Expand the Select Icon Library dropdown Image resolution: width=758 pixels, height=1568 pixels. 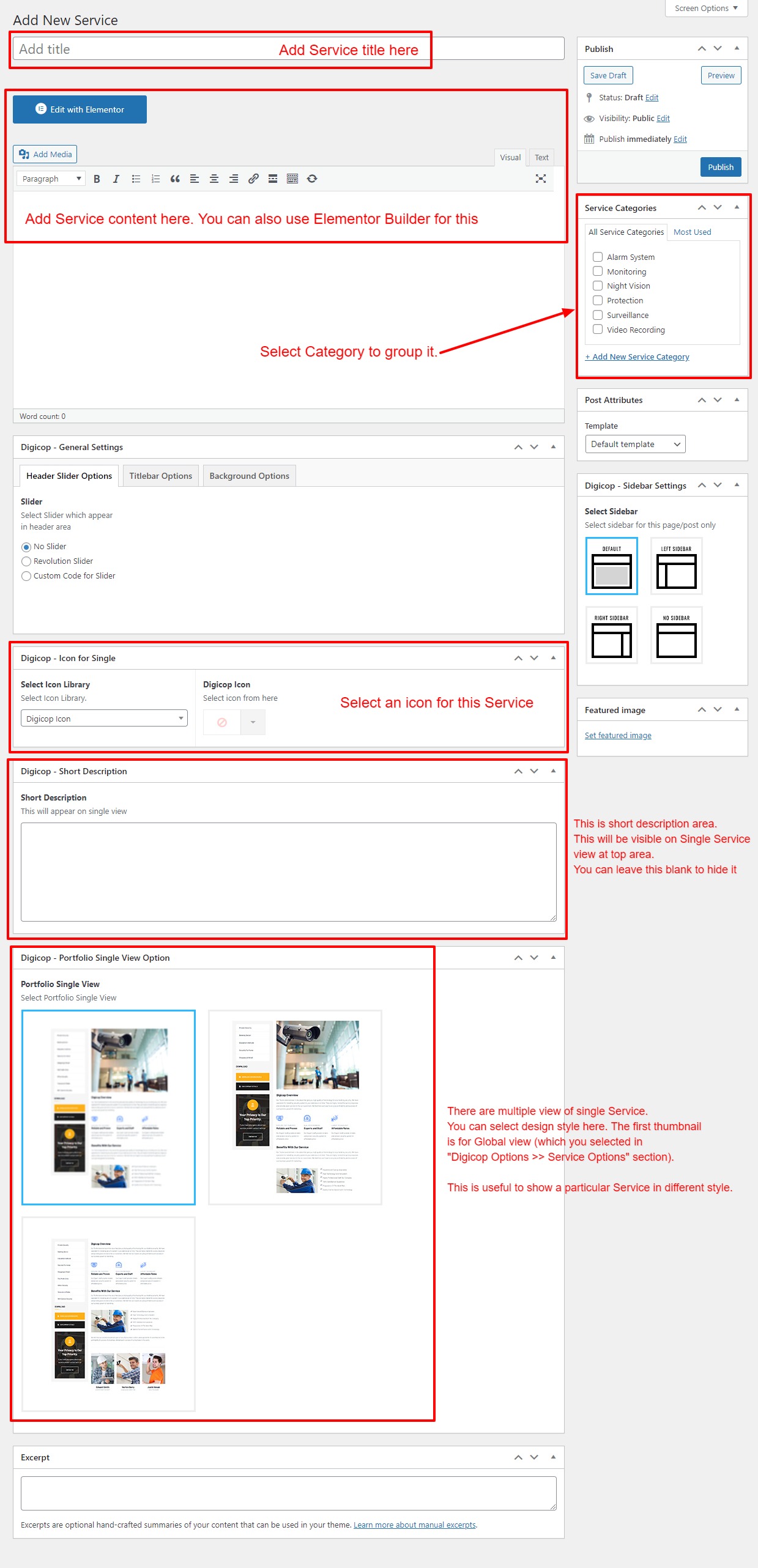104,719
